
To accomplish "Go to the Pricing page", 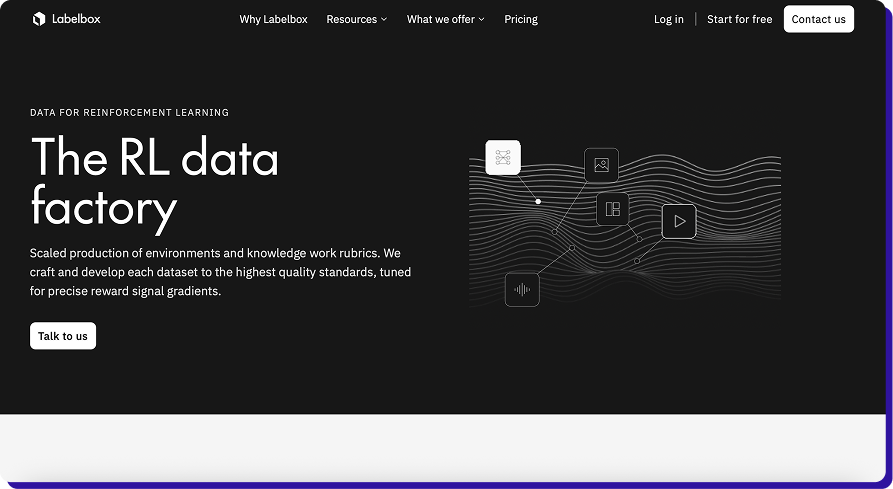I will (521, 19).
